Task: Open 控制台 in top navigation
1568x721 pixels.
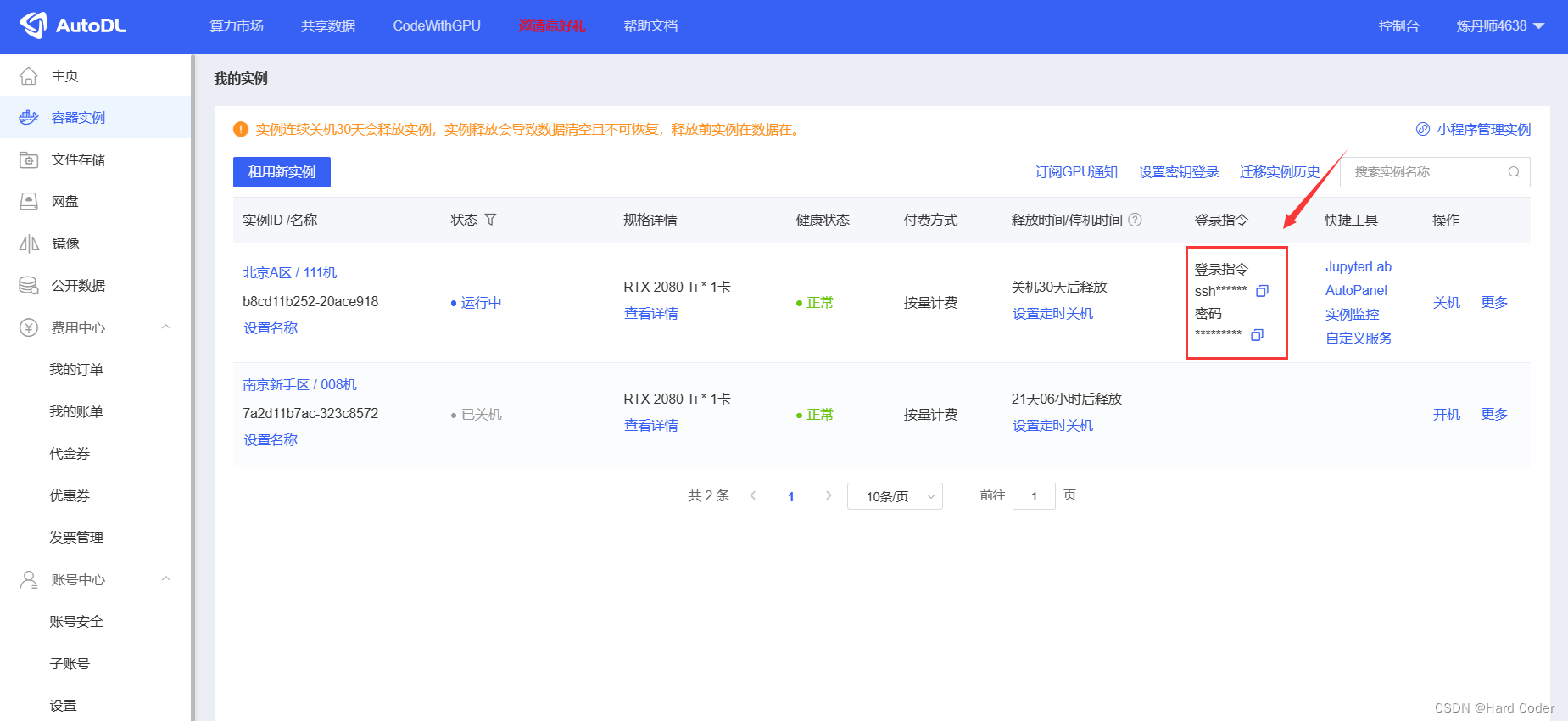Action: (x=1398, y=26)
